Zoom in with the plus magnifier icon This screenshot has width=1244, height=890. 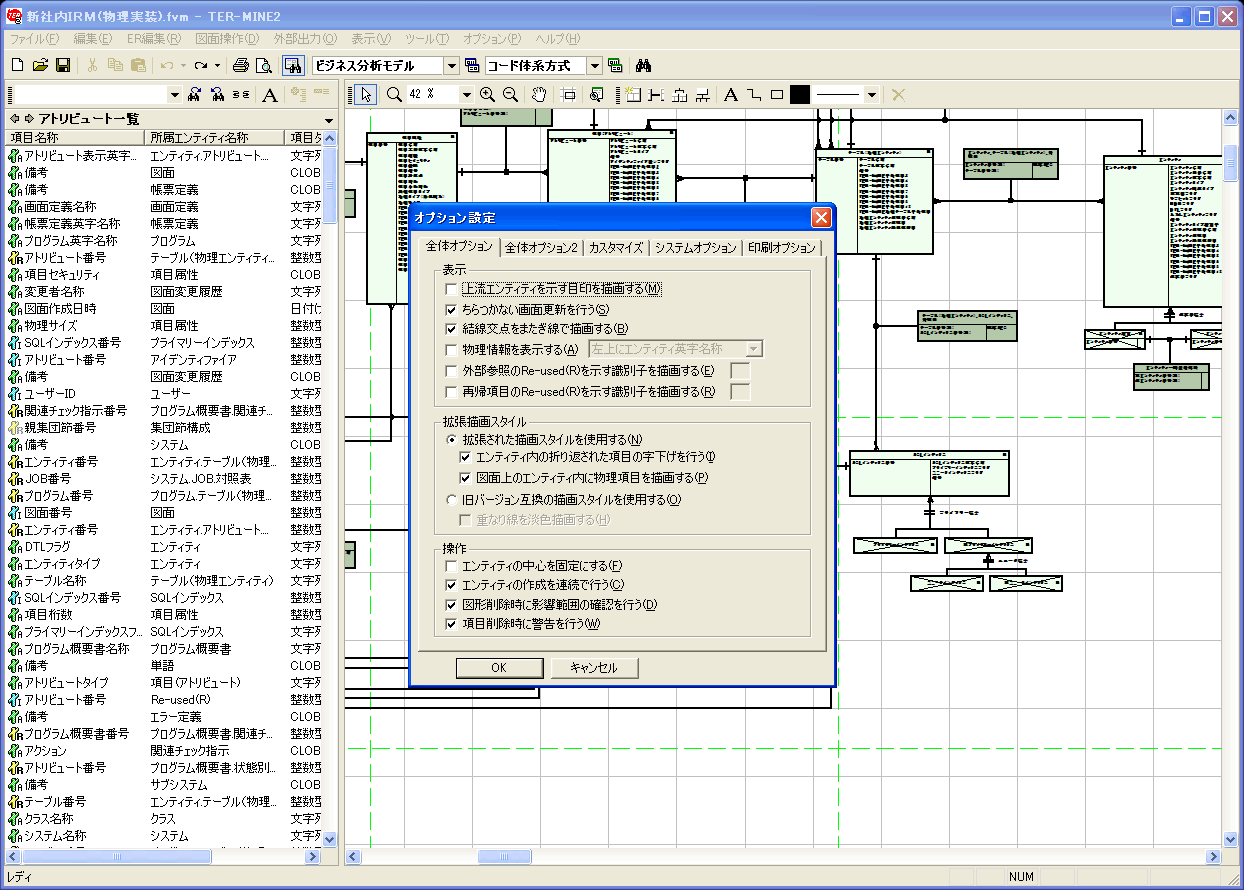coord(487,94)
